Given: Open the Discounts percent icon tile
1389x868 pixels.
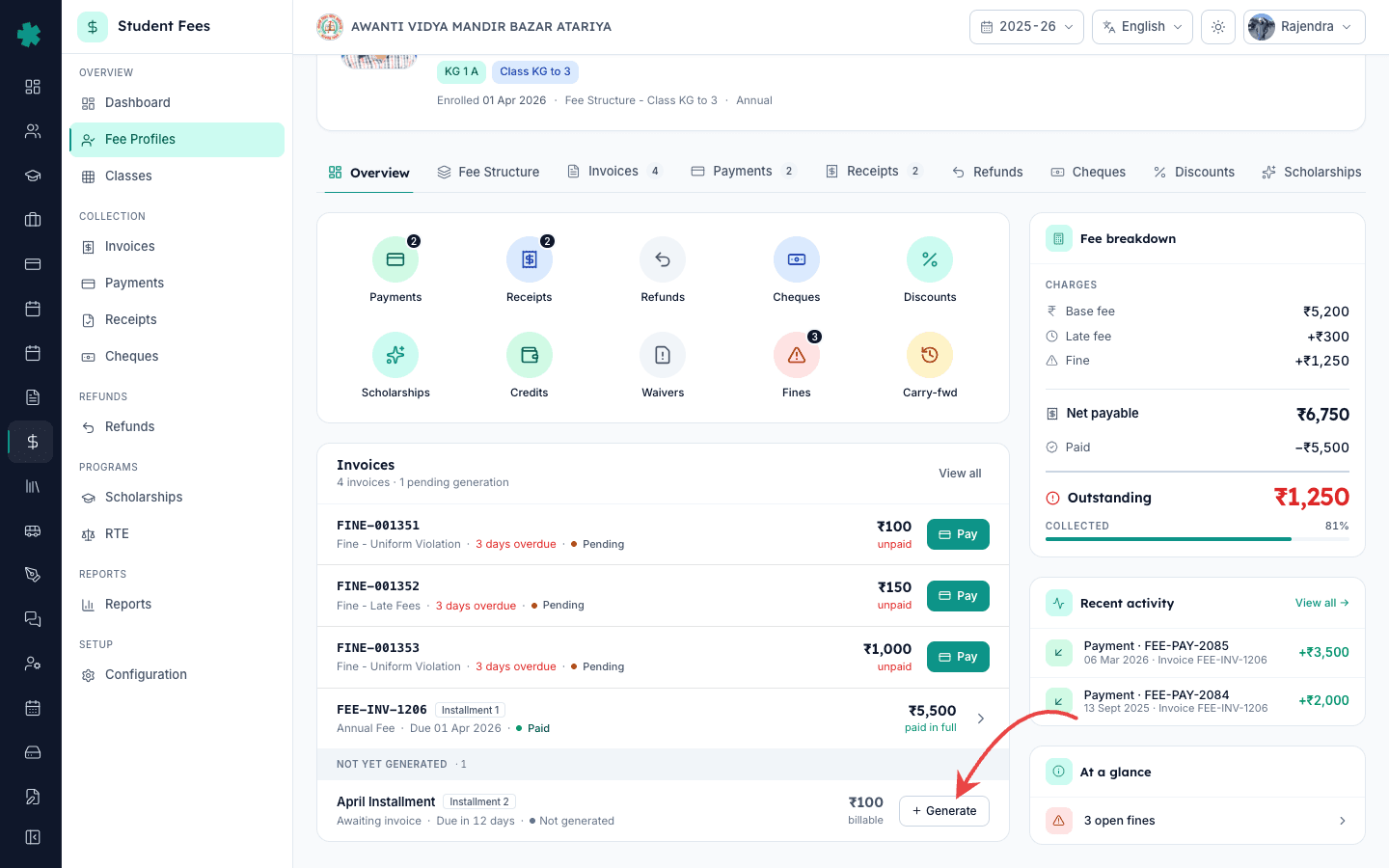Looking at the screenshot, I should [x=930, y=259].
